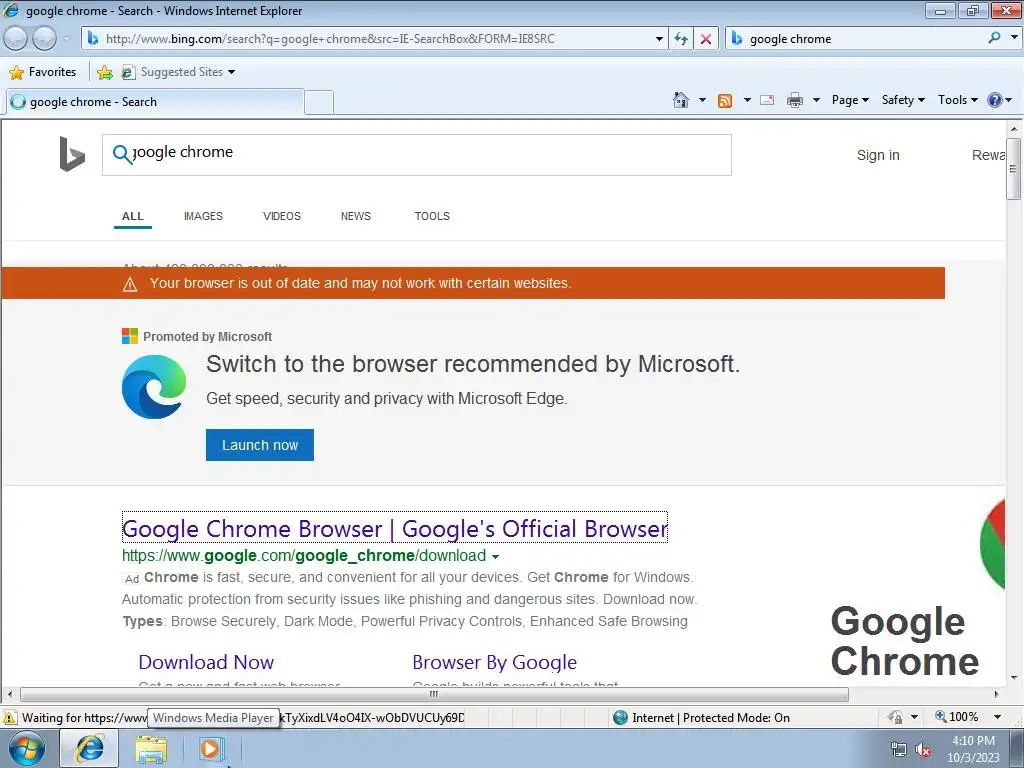Open the Safety menu
This screenshot has height=768, width=1024.
[903, 100]
